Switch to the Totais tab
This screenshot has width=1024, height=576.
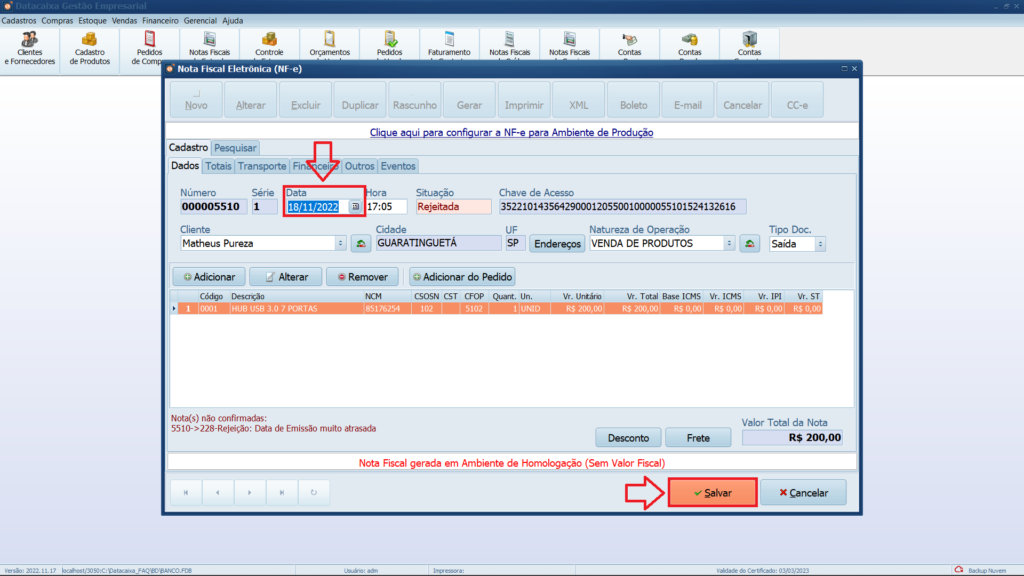[218, 166]
